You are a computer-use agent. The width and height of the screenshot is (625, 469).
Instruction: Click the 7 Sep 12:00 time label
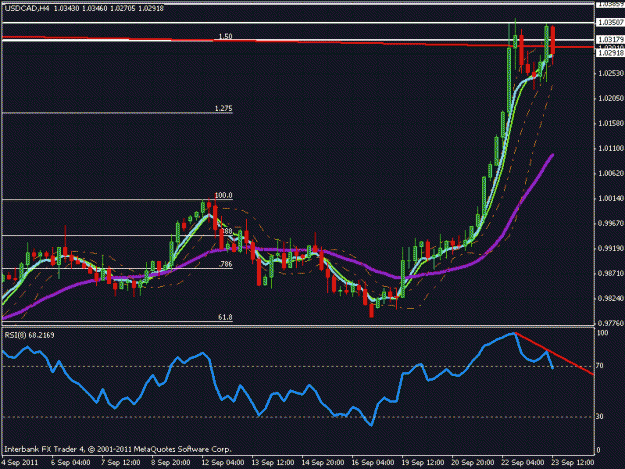[121, 462]
